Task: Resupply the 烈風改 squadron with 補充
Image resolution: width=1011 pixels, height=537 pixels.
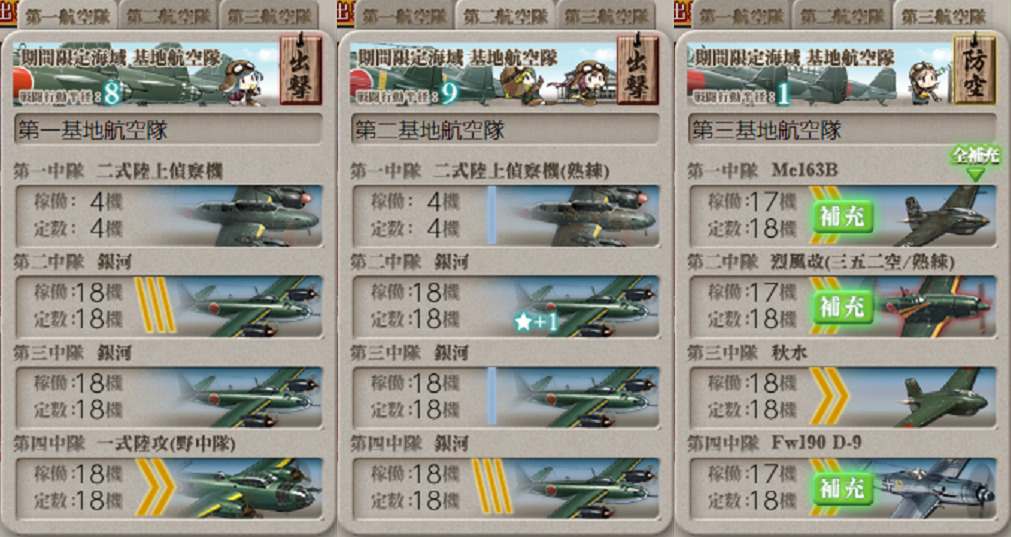Action: pos(842,307)
